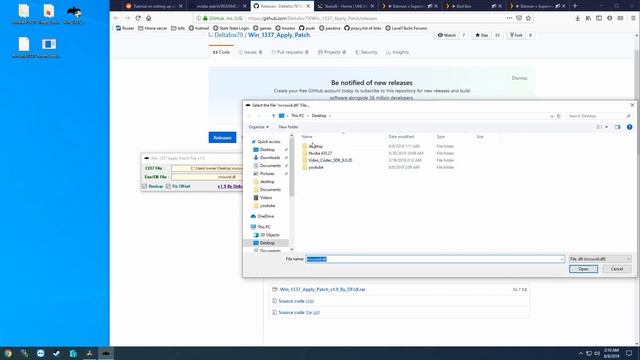Viewport: 640px width, 360px height.
Task: Click the help question mark icon in dialog
Action: [629, 127]
